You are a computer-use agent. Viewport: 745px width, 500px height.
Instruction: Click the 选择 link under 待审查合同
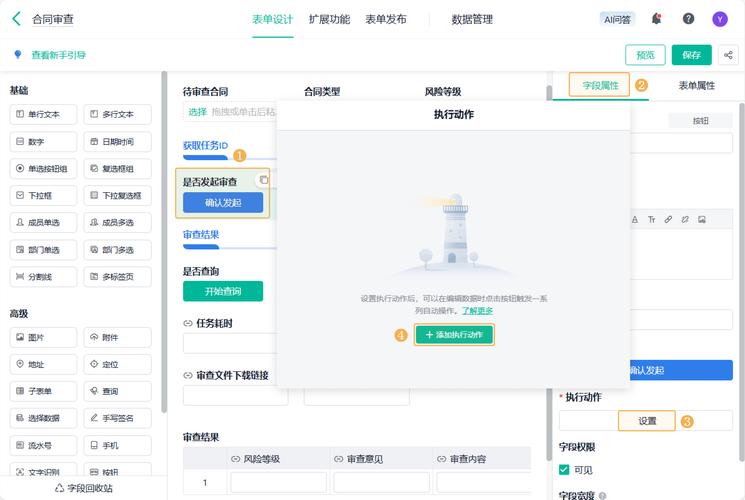198,112
